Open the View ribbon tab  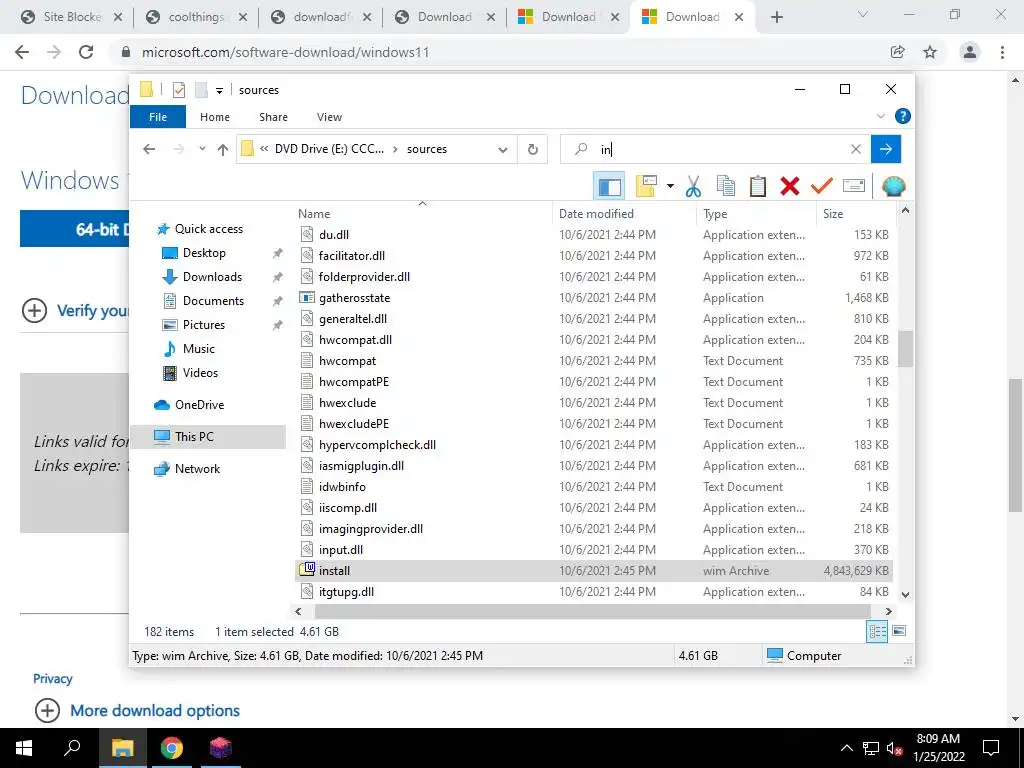click(329, 117)
